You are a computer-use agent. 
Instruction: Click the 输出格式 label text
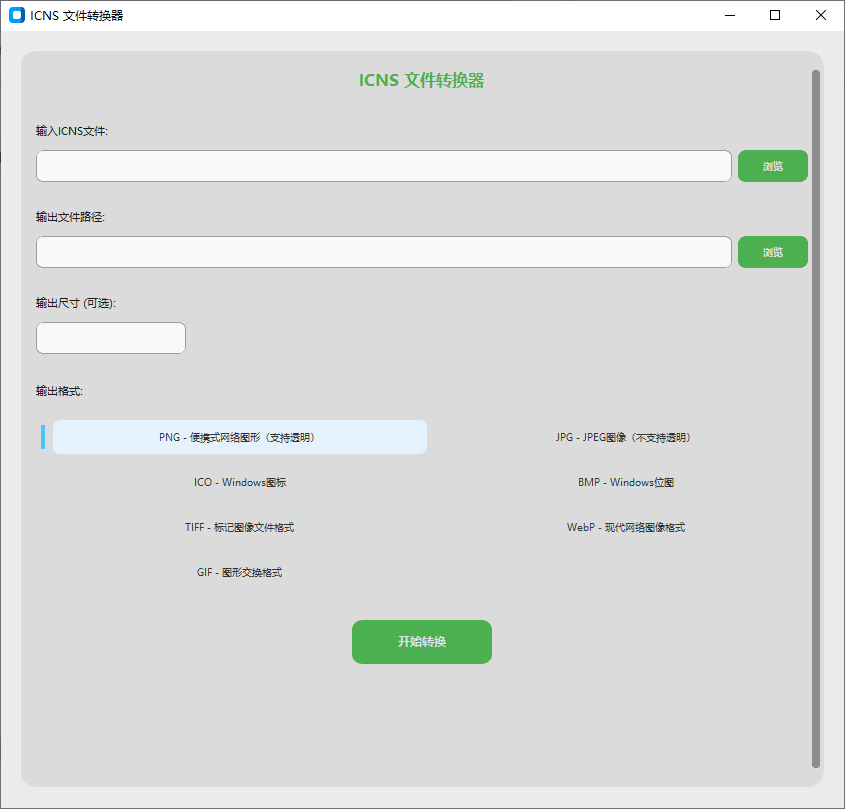(60, 390)
